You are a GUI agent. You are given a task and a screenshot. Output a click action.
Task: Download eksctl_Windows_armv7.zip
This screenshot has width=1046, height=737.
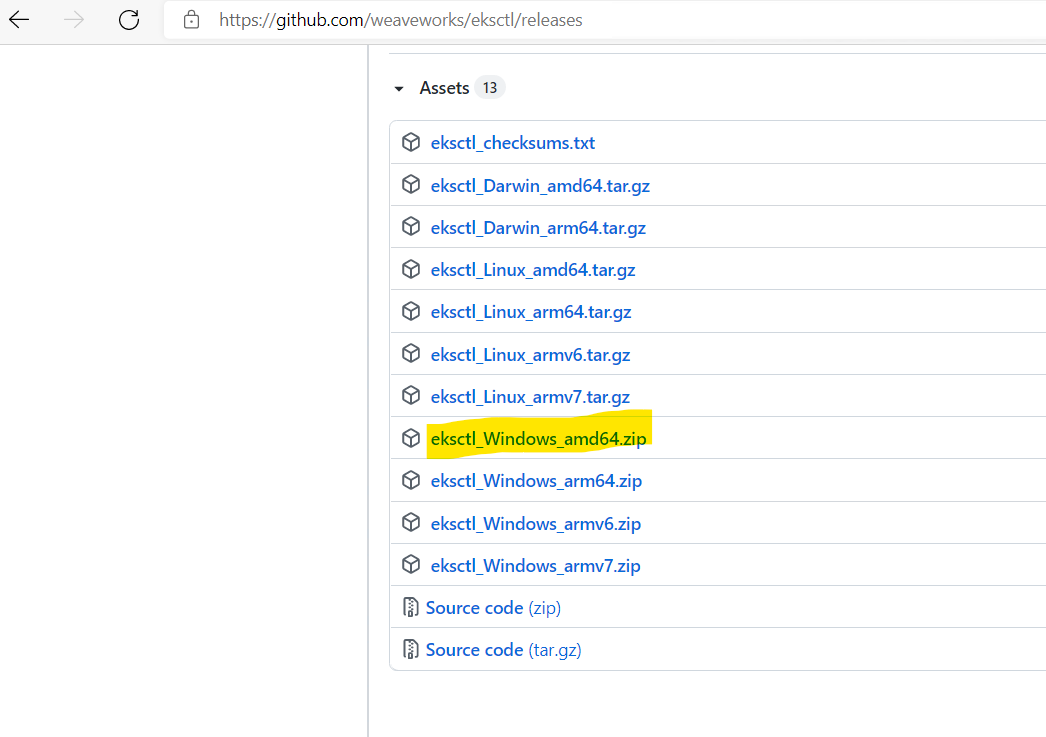[536, 565]
